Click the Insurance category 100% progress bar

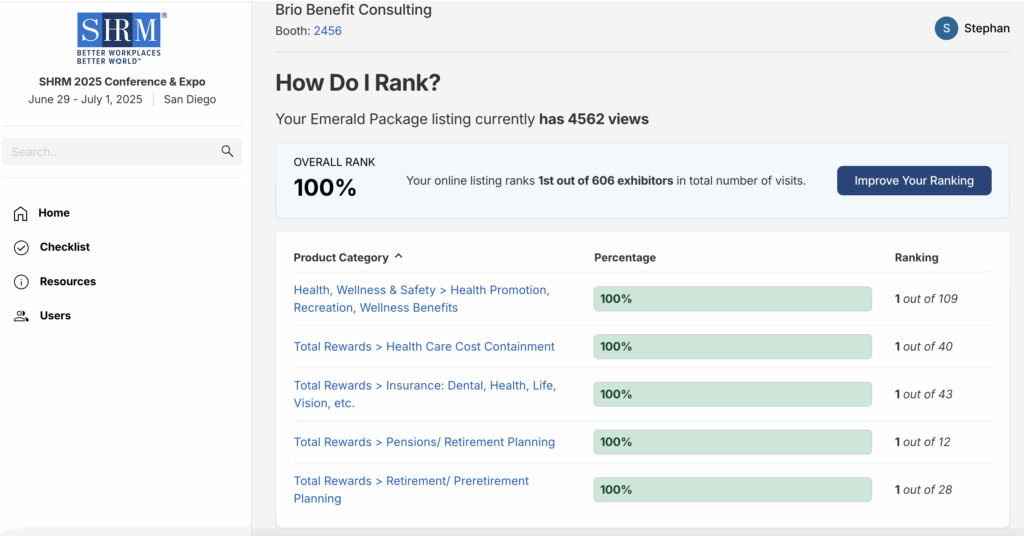coord(732,394)
